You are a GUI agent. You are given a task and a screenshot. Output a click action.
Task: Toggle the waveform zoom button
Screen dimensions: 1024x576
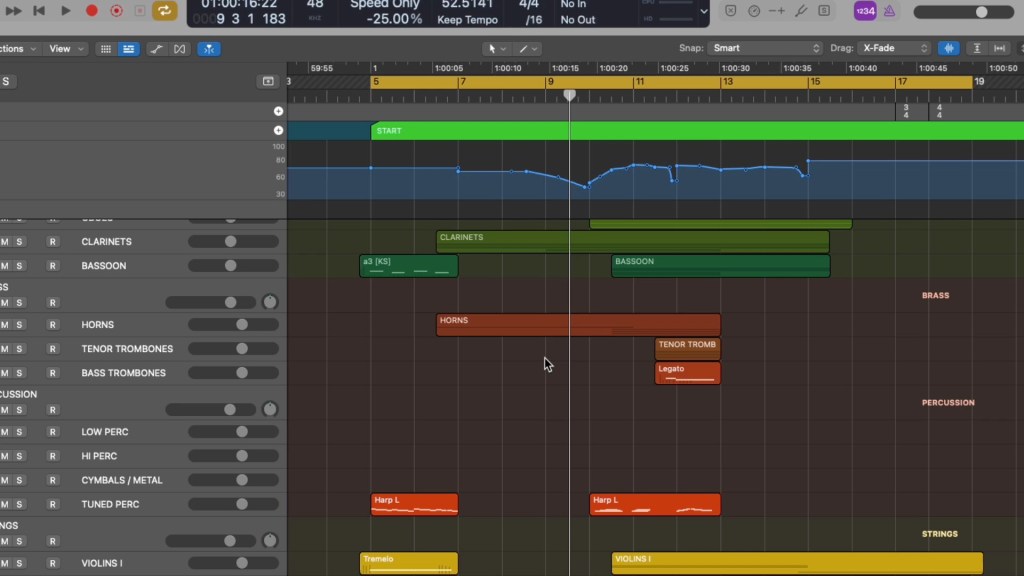[x=948, y=49]
